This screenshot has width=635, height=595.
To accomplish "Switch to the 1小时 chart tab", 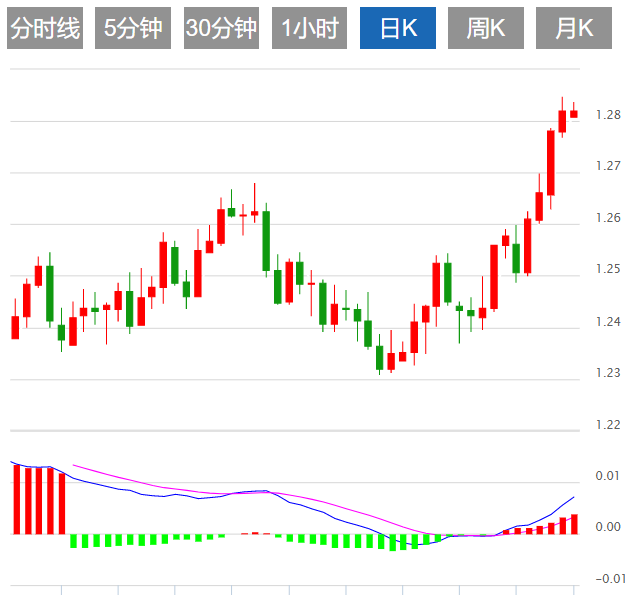I will tap(309, 28).
